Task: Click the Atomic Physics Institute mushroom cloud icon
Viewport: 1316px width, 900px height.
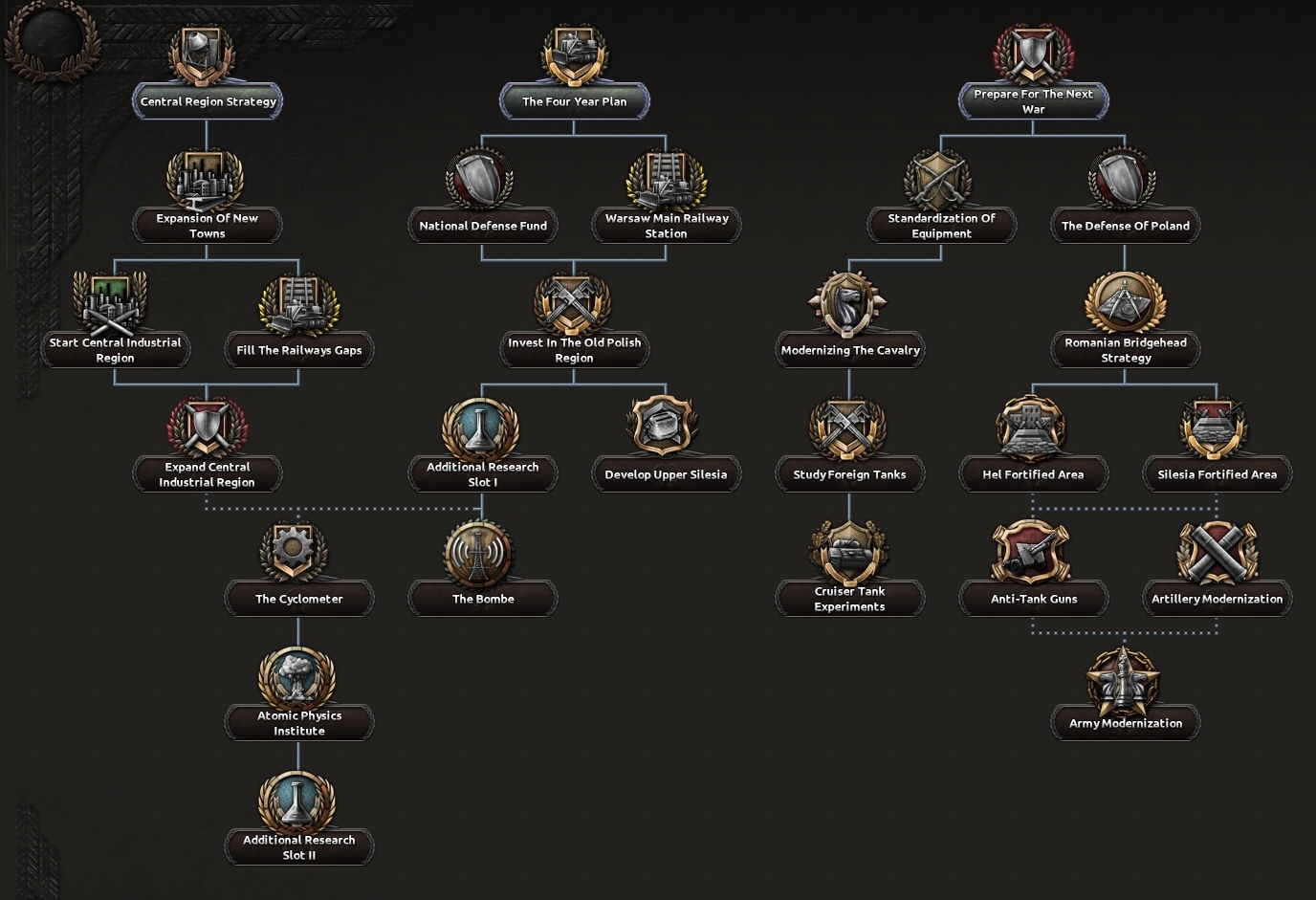Action: point(298,676)
